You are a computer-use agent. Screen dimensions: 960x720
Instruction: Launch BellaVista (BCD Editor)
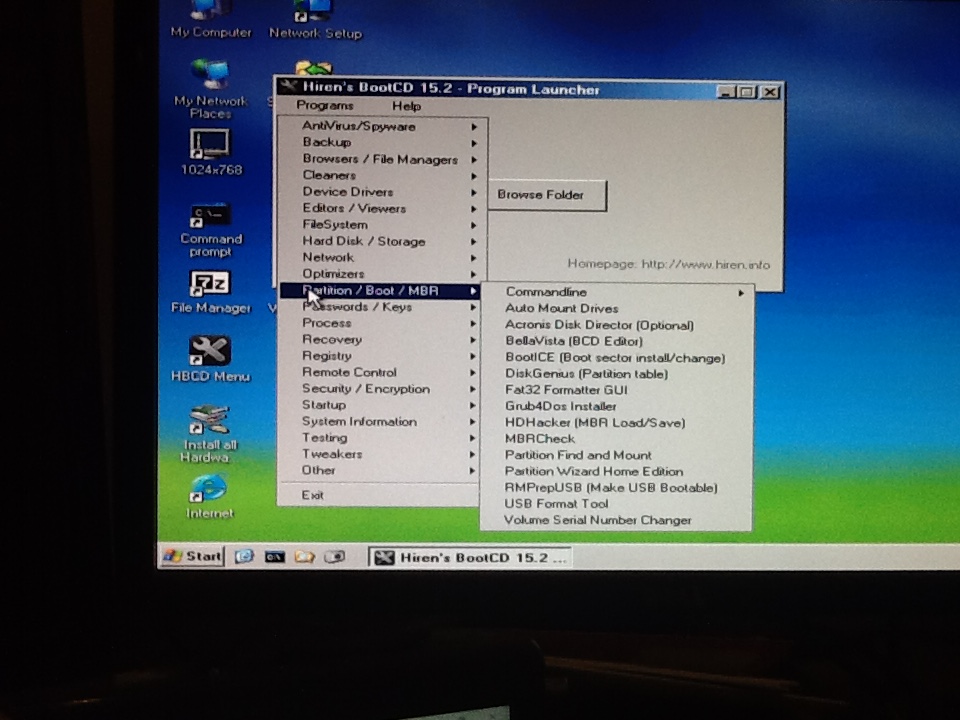(x=617, y=341)
